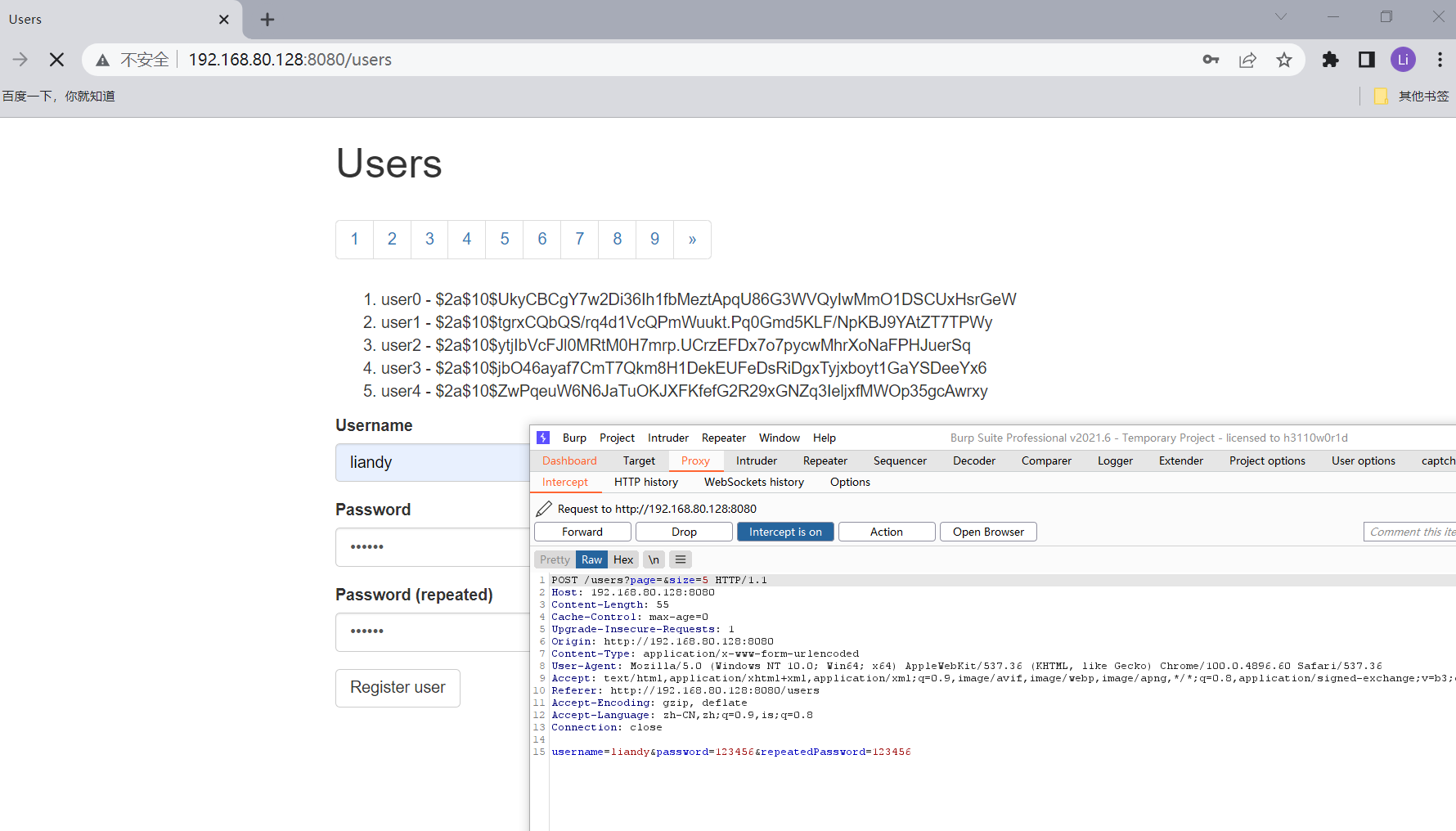Click the Open Browser button
Viewport: 1456px width, 831px height.
pyautogui.click(x=988, y=532)
